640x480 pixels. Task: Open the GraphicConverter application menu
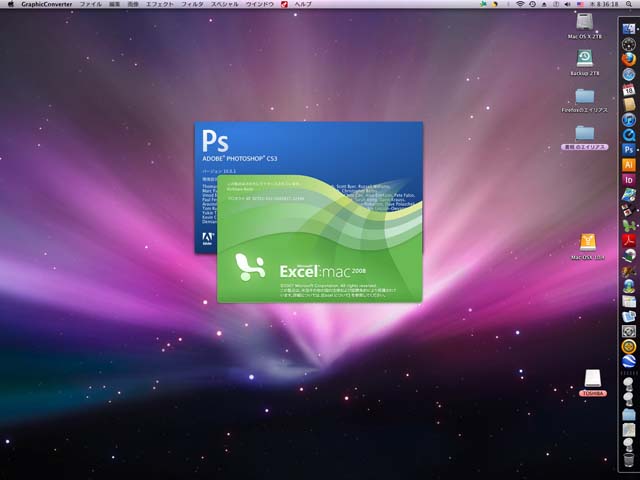[x=47, y=4]
